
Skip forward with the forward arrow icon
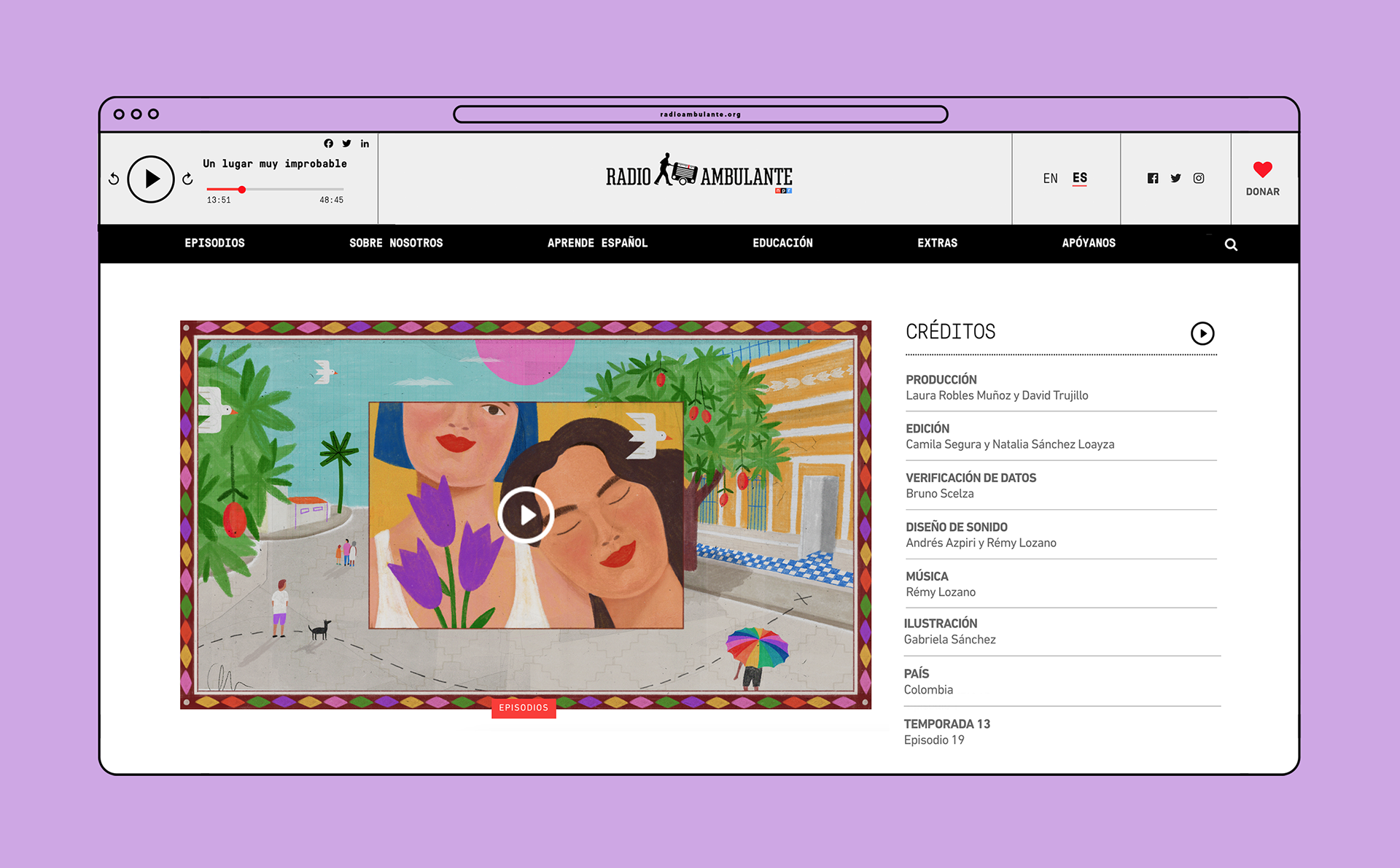click(187, 179)
